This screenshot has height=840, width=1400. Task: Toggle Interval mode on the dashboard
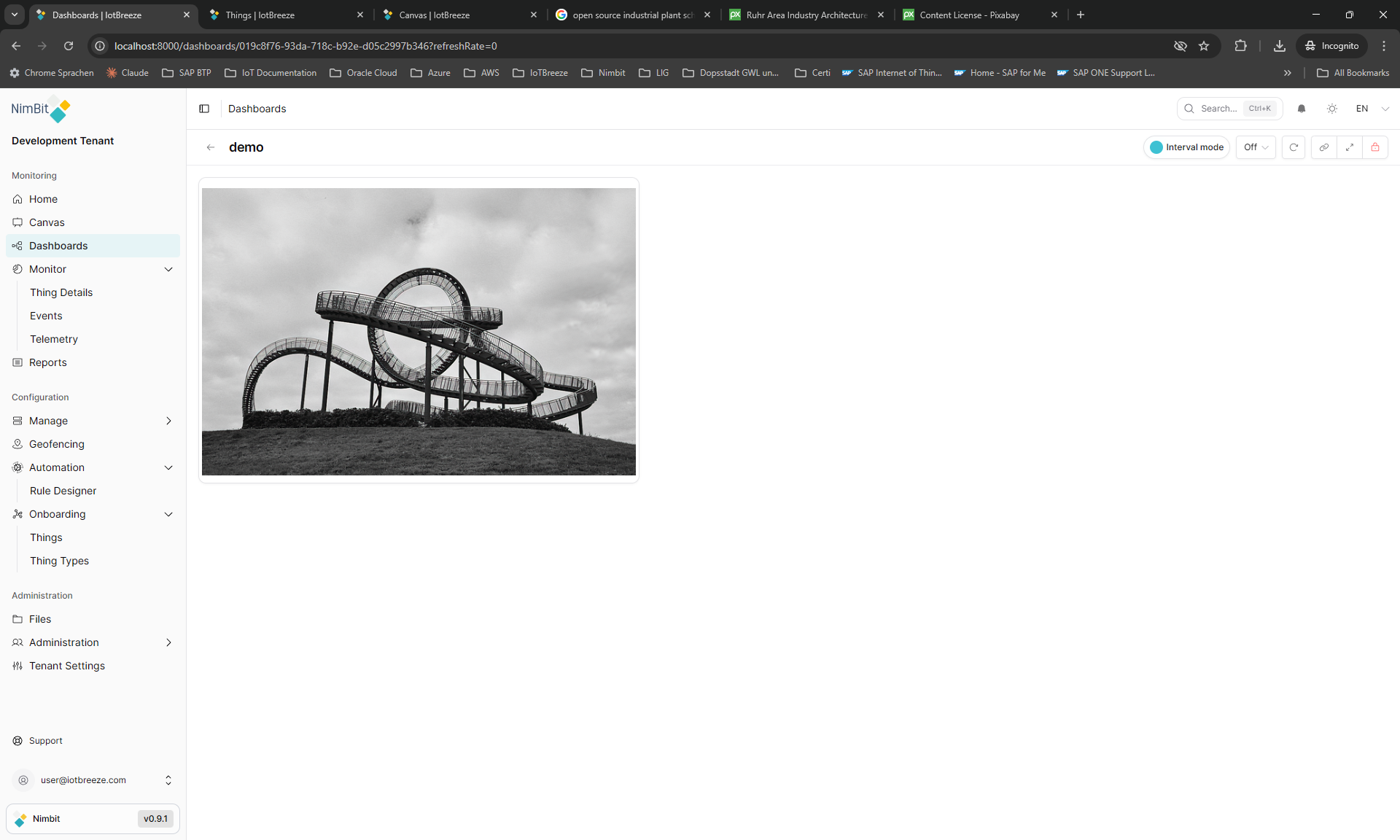[x=1186, y=147]
